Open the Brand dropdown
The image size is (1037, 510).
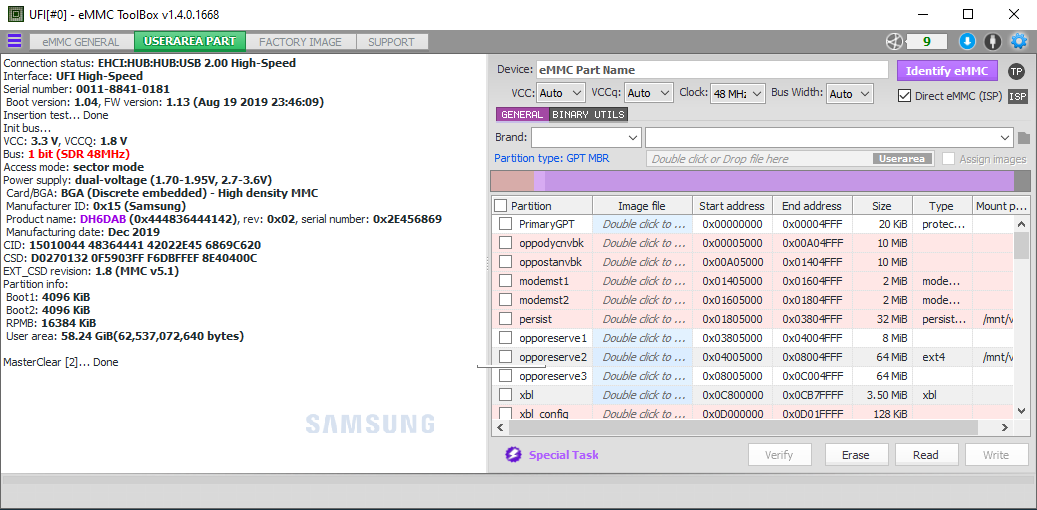click(x=586, y=138)
